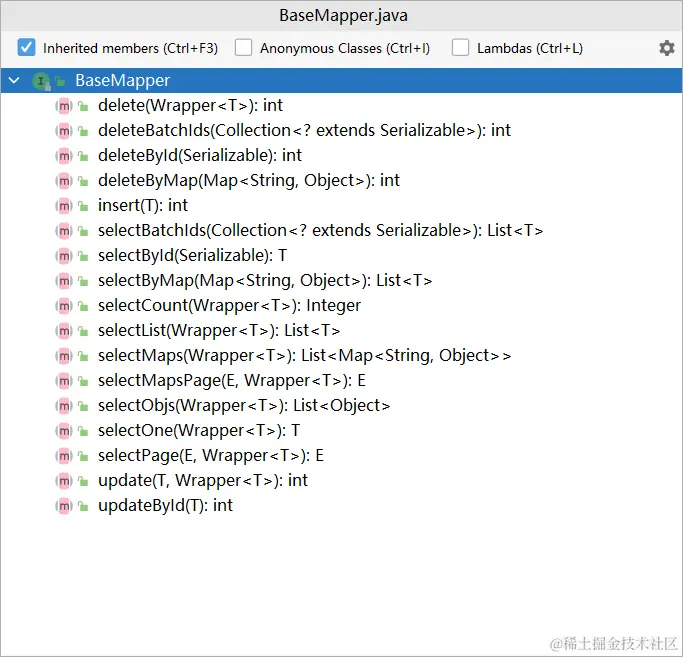Select update(T, Wrapper<T>): int
This screenshot has width=683, height=657.
(x=203, y=481)
